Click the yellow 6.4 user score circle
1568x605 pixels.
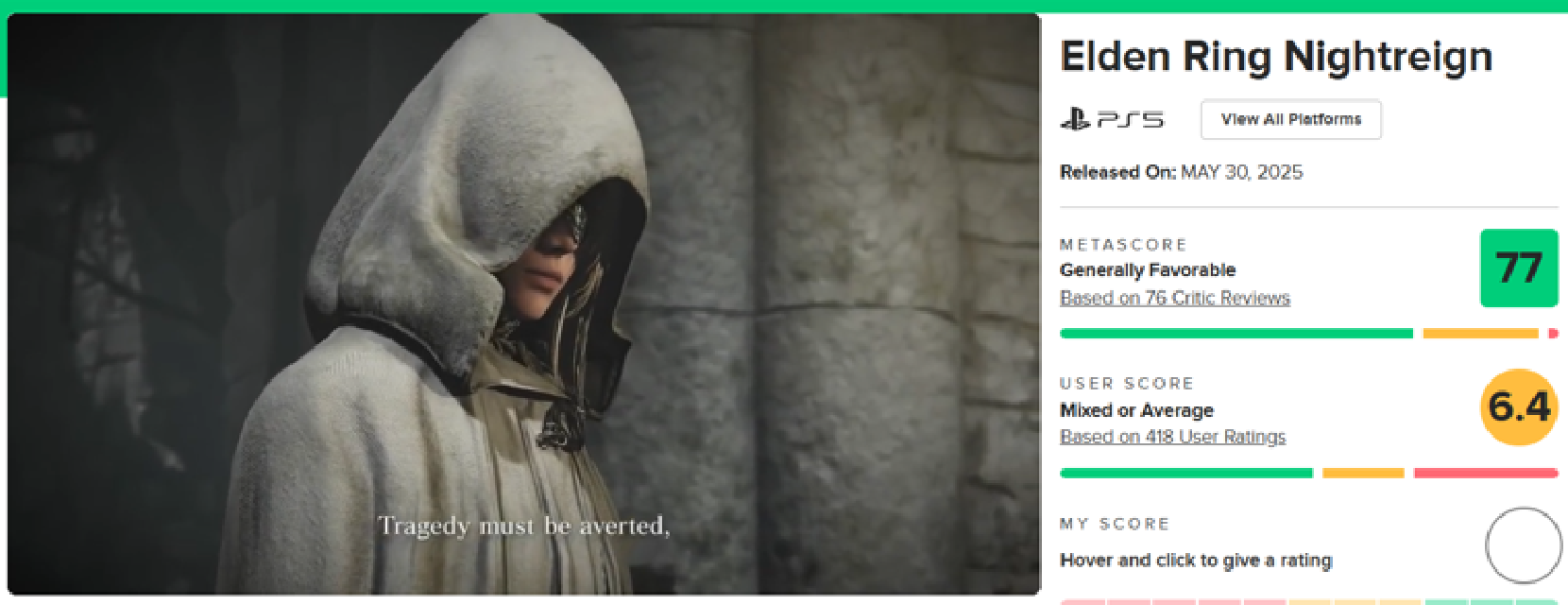[1519, 407]
